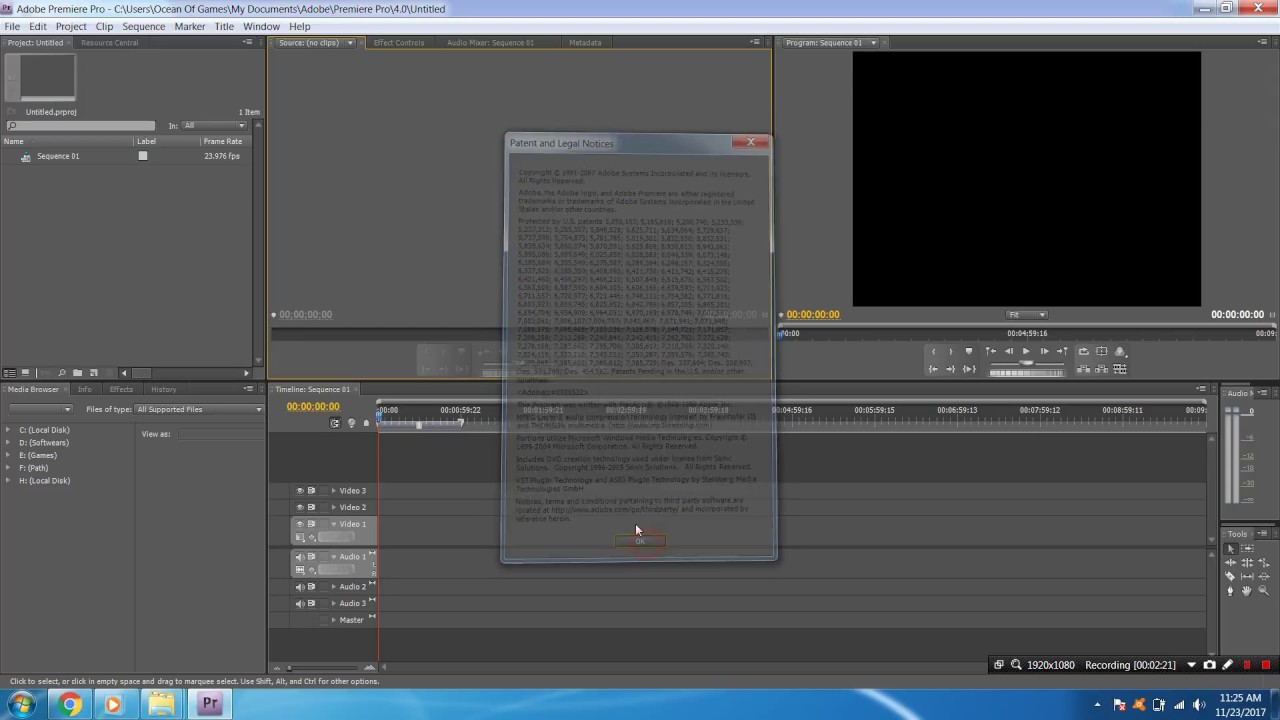Expand the Master track
1280x720 pixels.
coord(334,620)
